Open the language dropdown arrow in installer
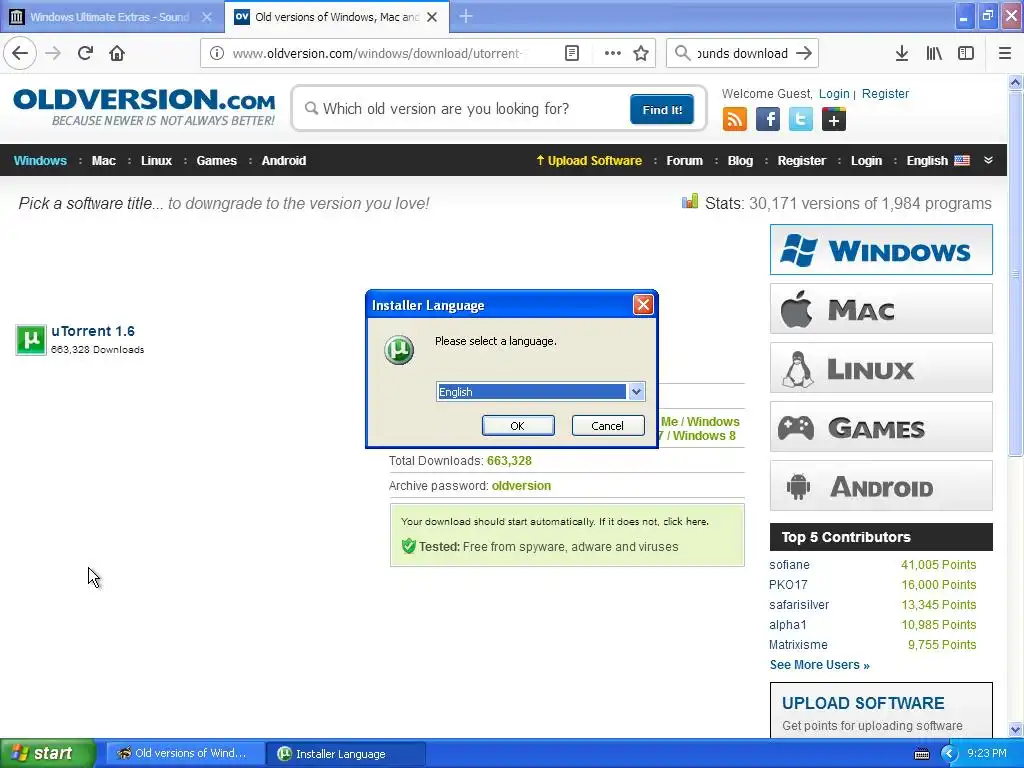The height and width of the screenshot is (768, 1024). [636, 391]
